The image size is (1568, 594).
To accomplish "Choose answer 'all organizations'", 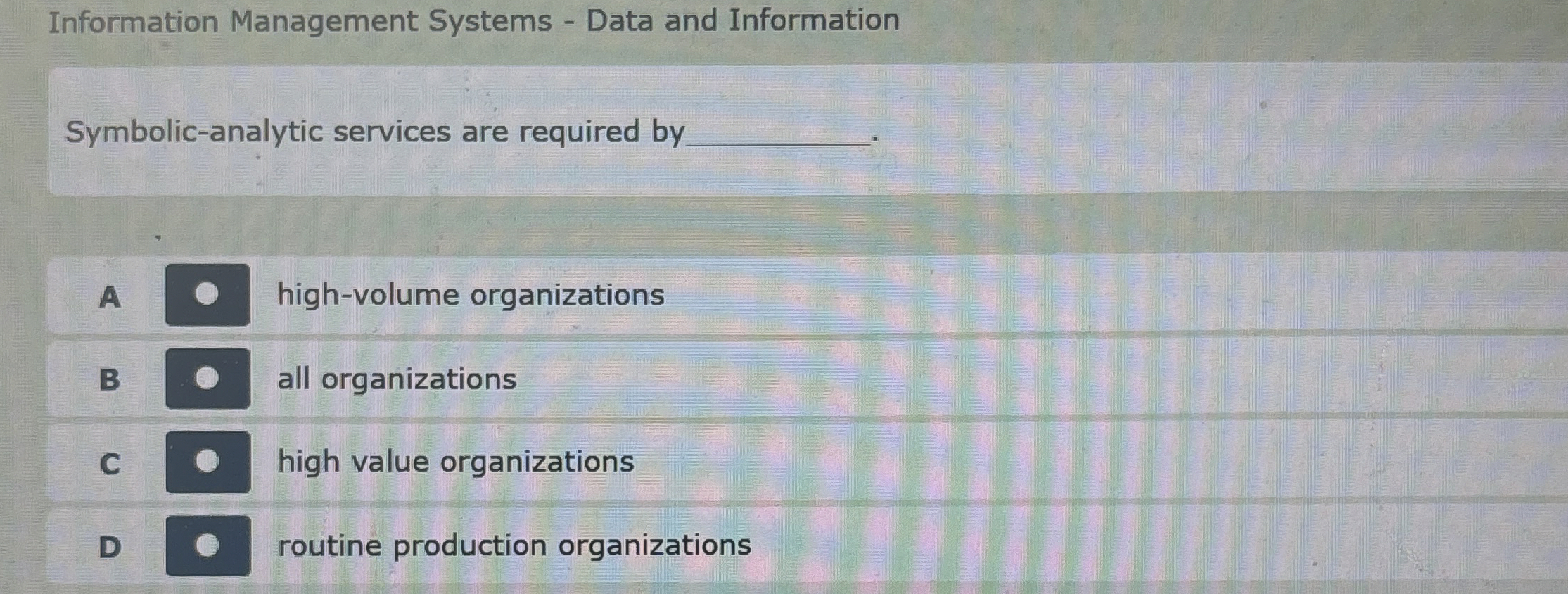I will (x=396, y=379).
